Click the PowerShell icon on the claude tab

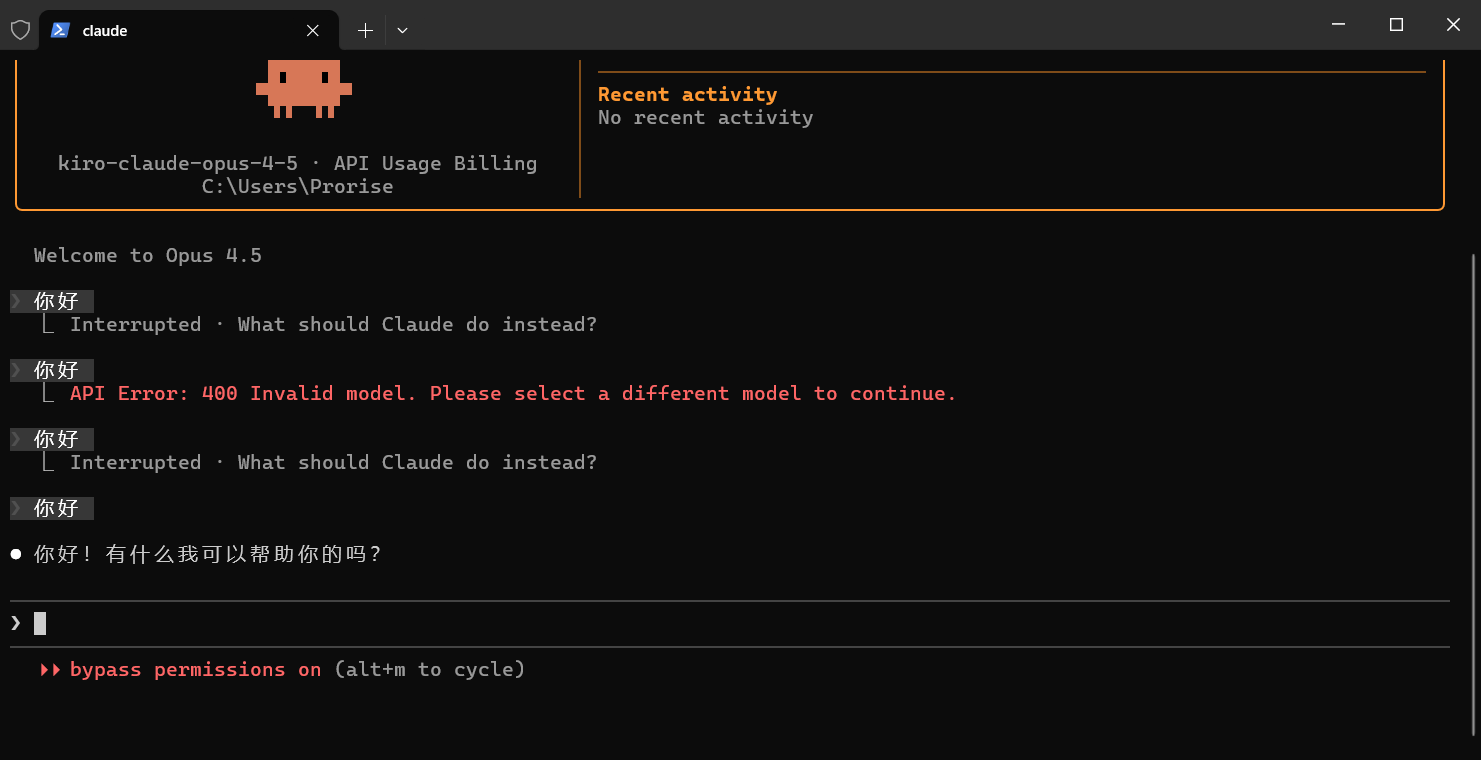60,30
